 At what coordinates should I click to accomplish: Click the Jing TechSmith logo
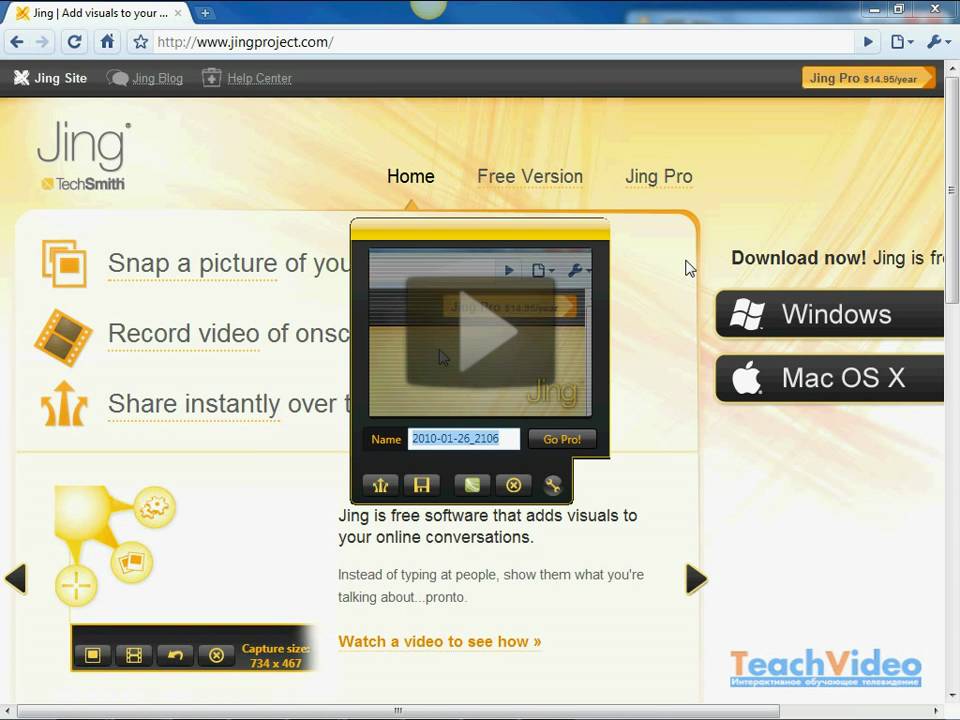83,156
